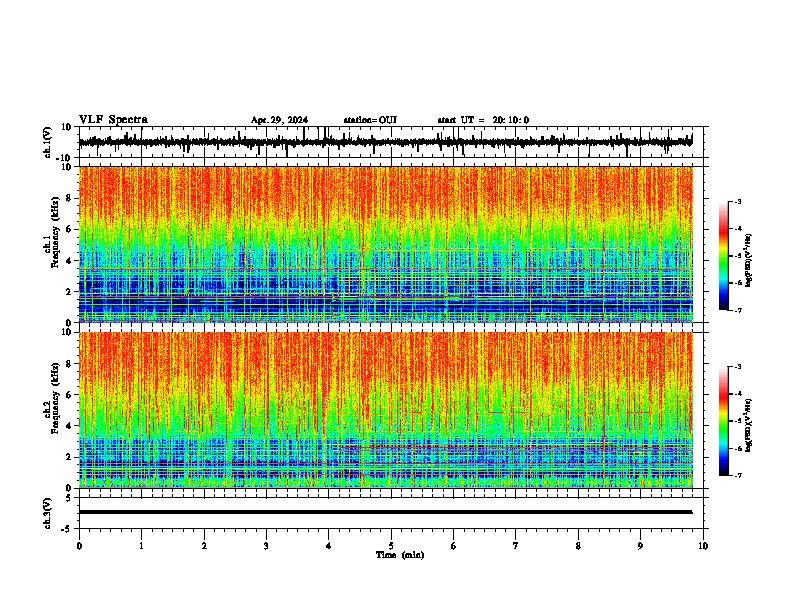This screenshot has height=612, width=792.
Task: Click the time axis tick label "1"
Action: coord(141,546)
